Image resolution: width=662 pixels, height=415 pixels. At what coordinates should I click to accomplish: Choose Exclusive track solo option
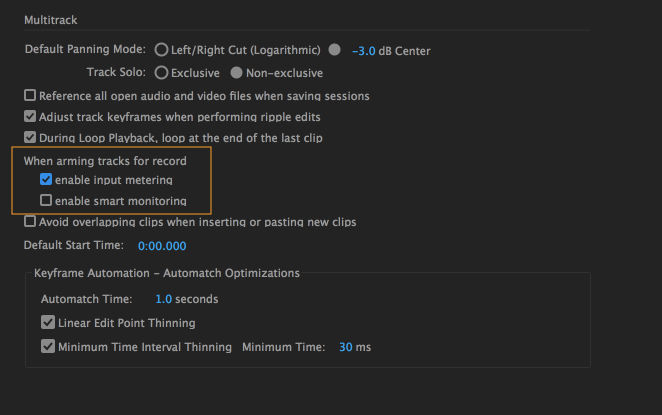point(161,73)
